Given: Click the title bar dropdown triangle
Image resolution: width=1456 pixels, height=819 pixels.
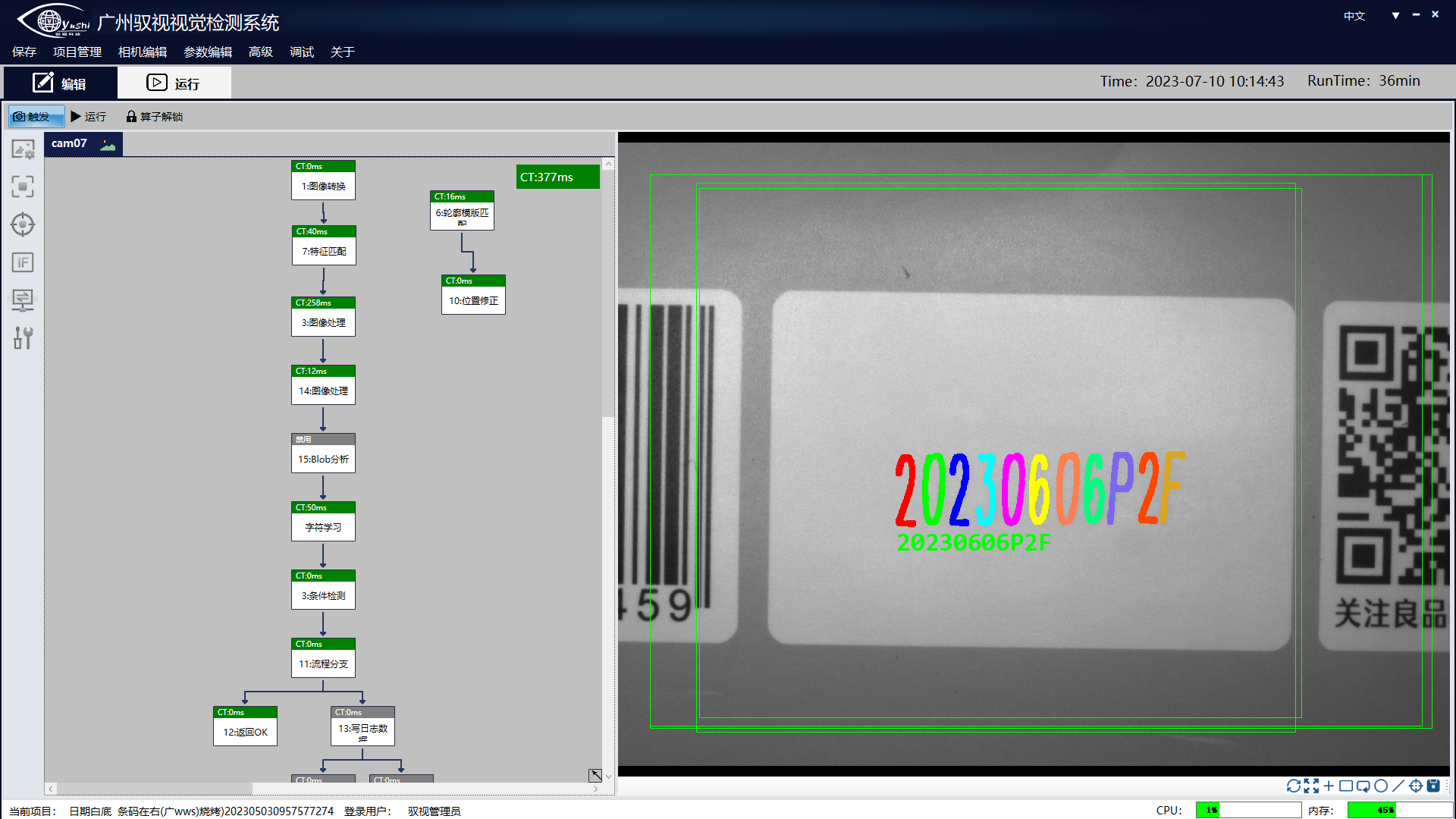Looking at the screenshot, I should (x=1395, y=16).
